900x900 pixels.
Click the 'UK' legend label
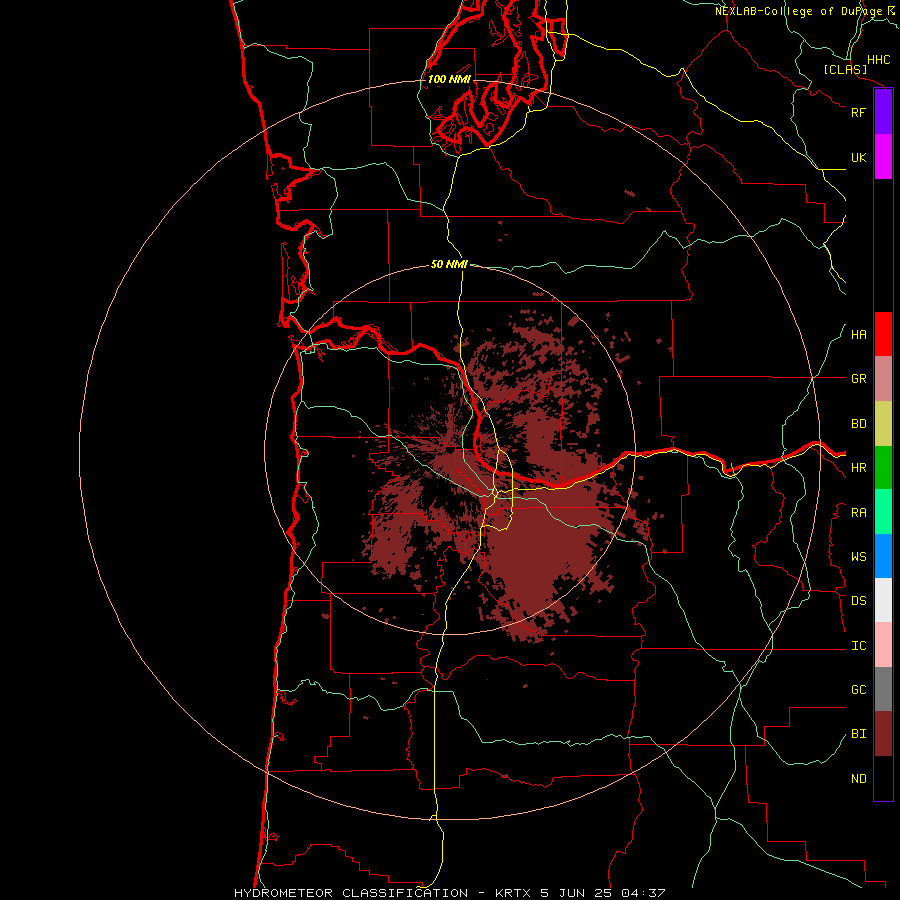(858, 157)
